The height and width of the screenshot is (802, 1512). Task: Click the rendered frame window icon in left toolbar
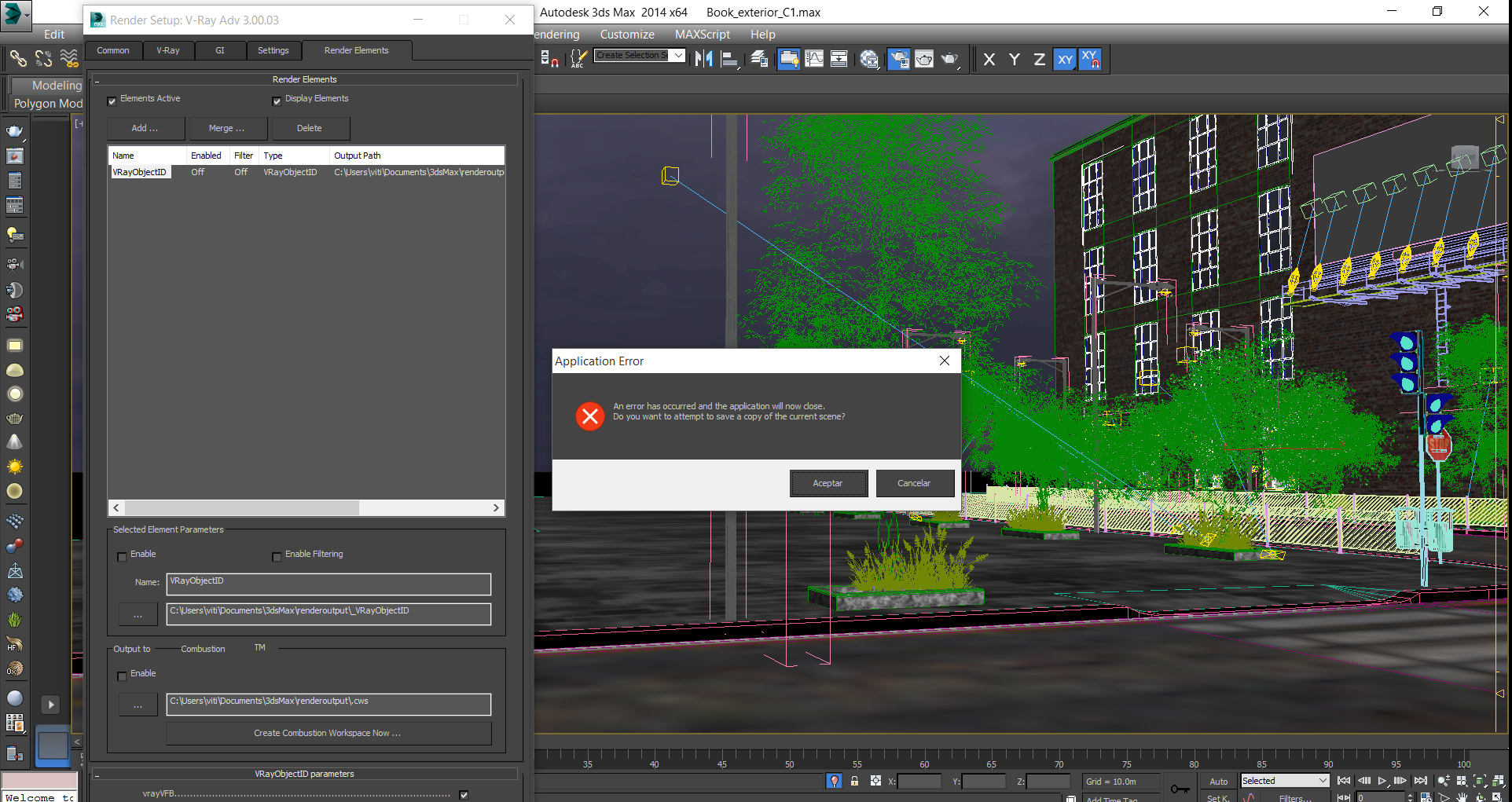click(x=15, y=156)
